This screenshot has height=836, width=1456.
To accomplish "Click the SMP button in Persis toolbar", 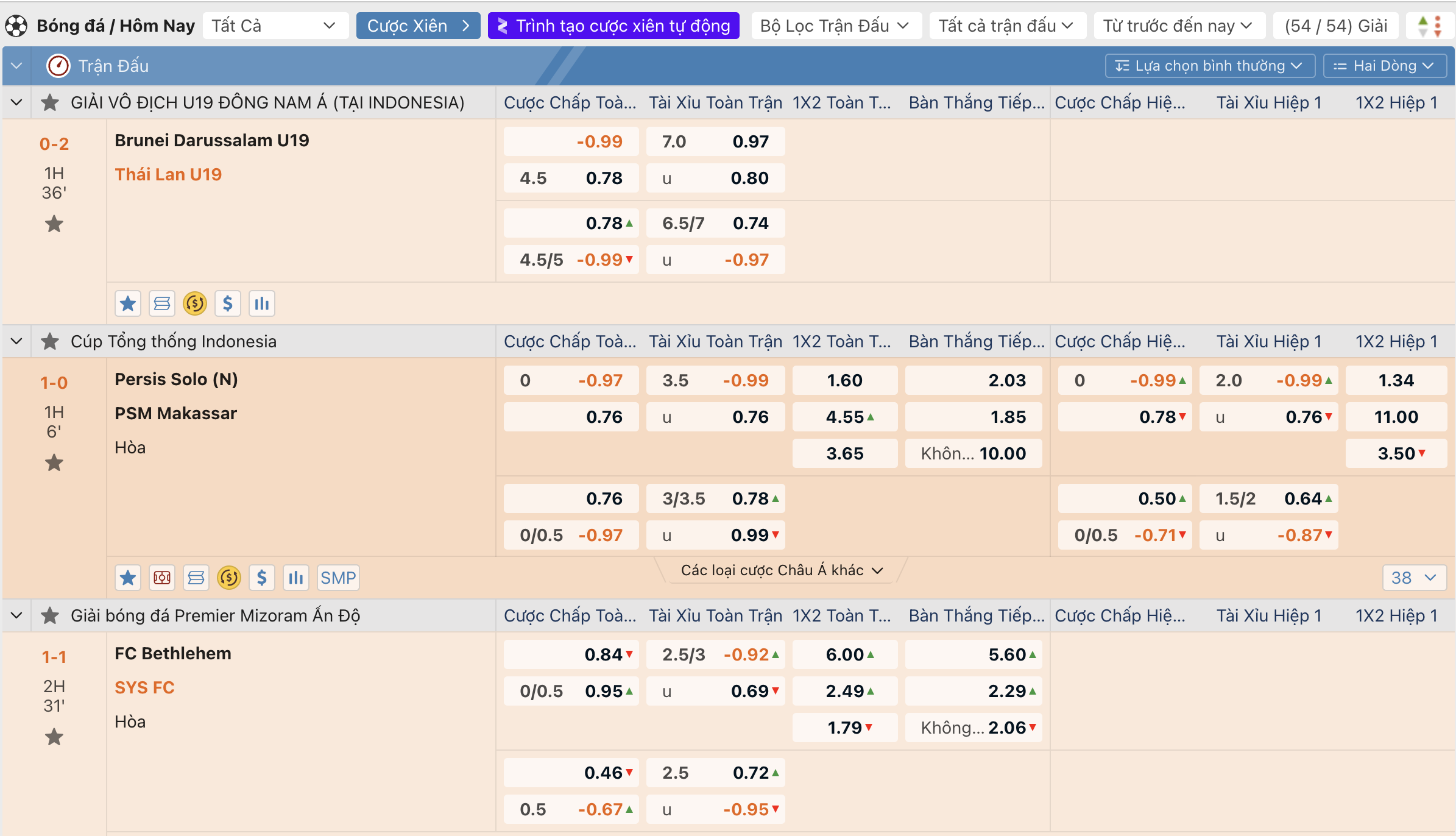I will pyautogui.click(x=338, y=578).
